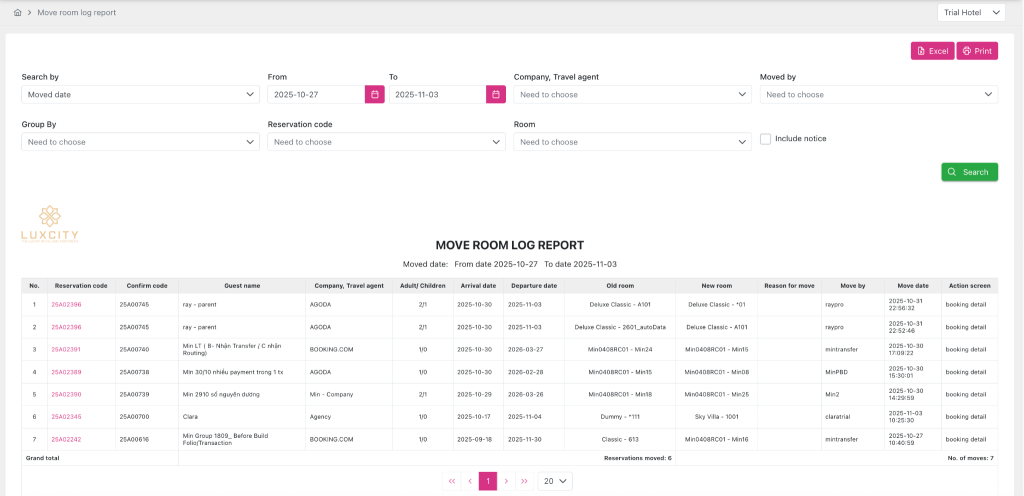Select page 1 in pagination
This screenshot has height=496, width=1024.
[x=488, y=481]
